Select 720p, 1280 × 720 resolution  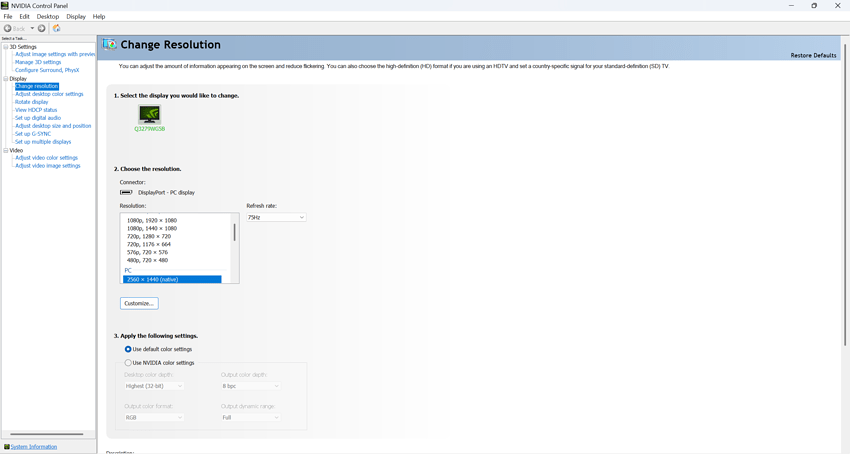tap(149, 236)
